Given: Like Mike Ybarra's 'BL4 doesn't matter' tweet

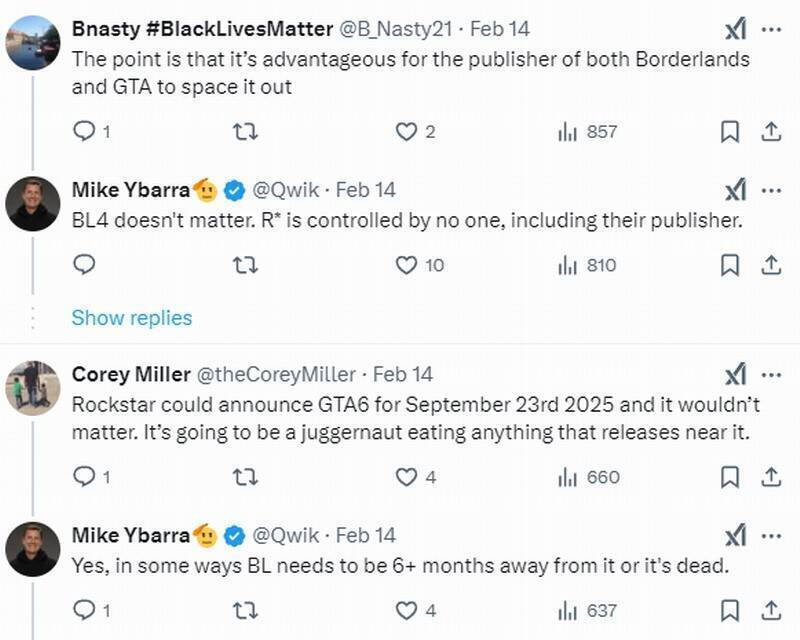Looking at the screenshot, I should click(406, 265).
